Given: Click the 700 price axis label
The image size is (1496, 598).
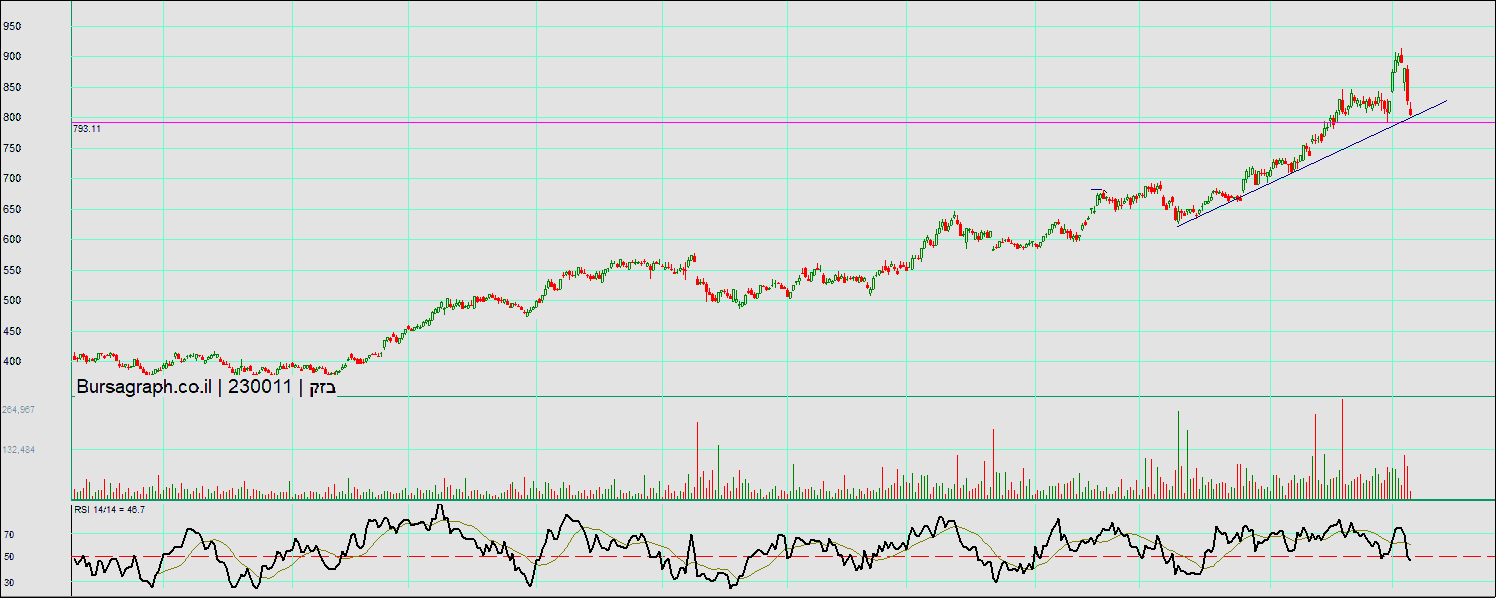Looking at the screenshot, I should [12, 179].
